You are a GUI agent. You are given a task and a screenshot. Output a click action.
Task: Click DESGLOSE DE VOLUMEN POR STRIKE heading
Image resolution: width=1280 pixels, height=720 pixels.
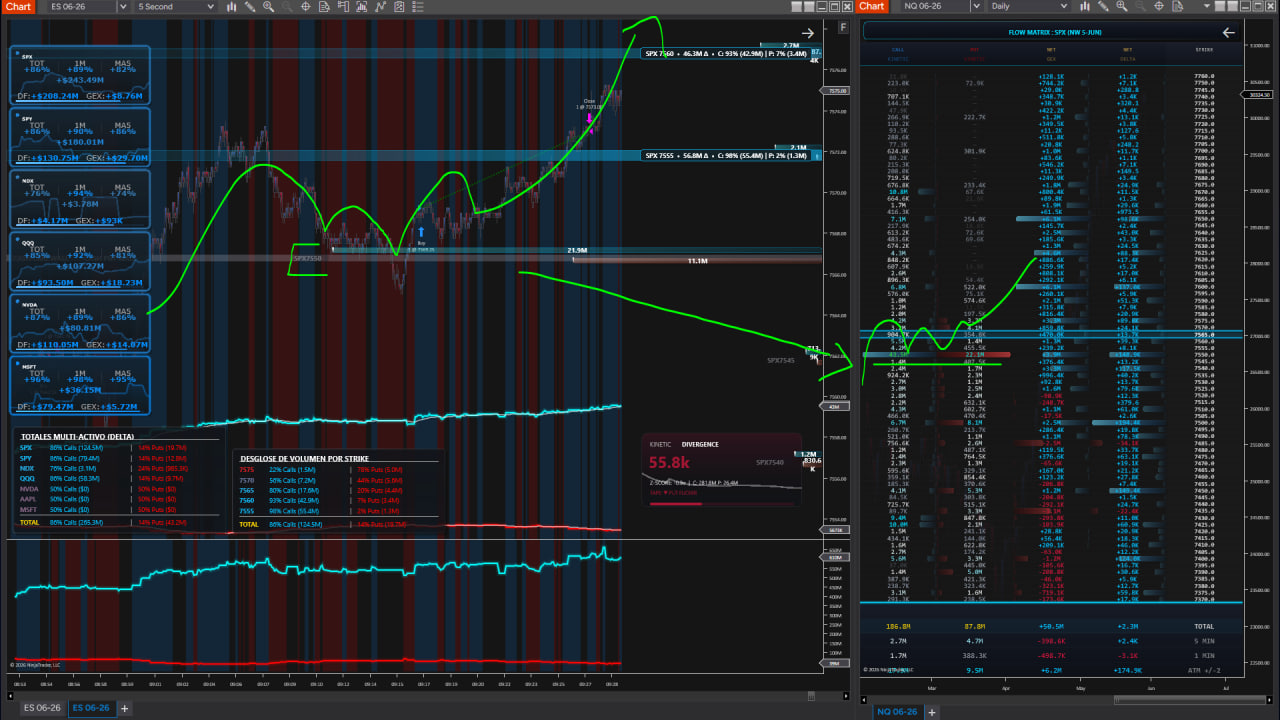click(304, 458)
